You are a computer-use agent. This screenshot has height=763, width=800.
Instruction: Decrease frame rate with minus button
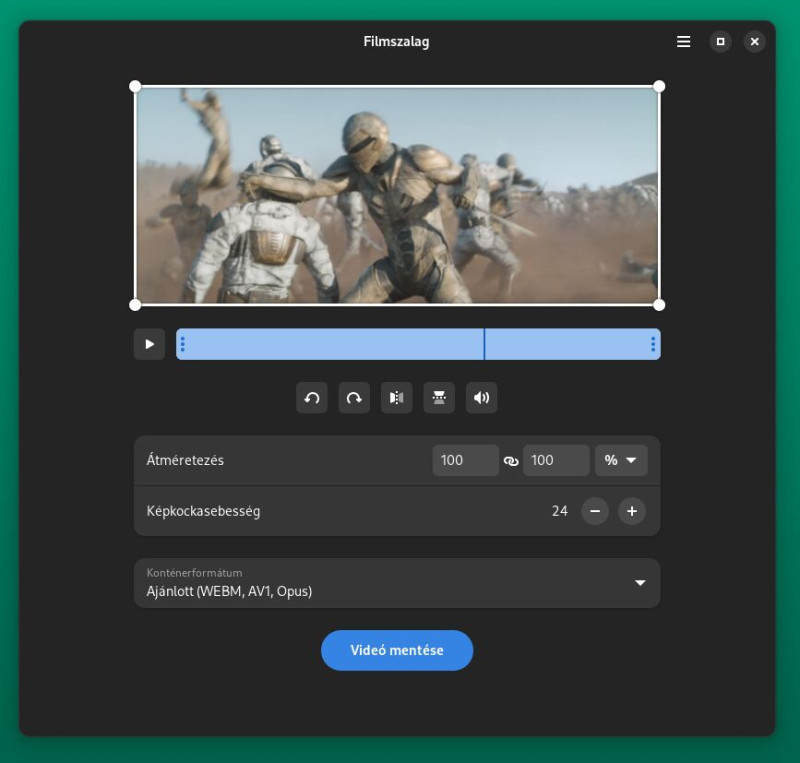(595, 511)
